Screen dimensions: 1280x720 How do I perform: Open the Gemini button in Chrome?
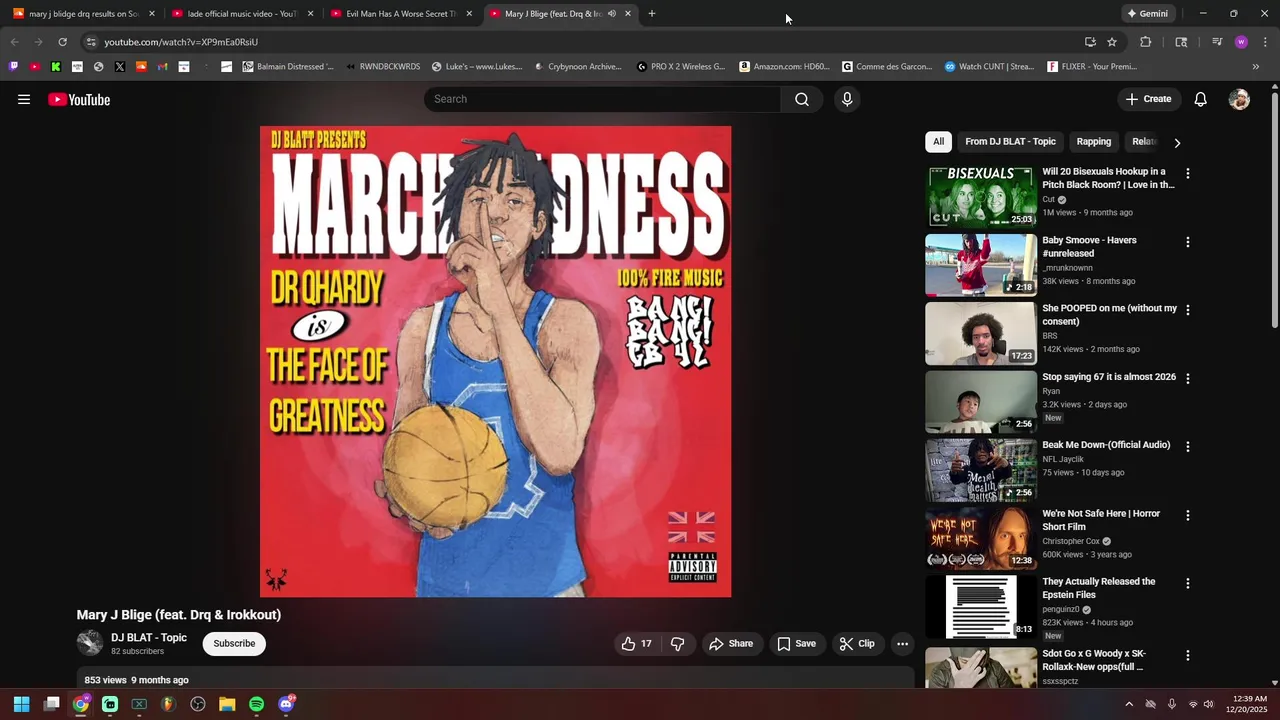(x=1147, y=14)
